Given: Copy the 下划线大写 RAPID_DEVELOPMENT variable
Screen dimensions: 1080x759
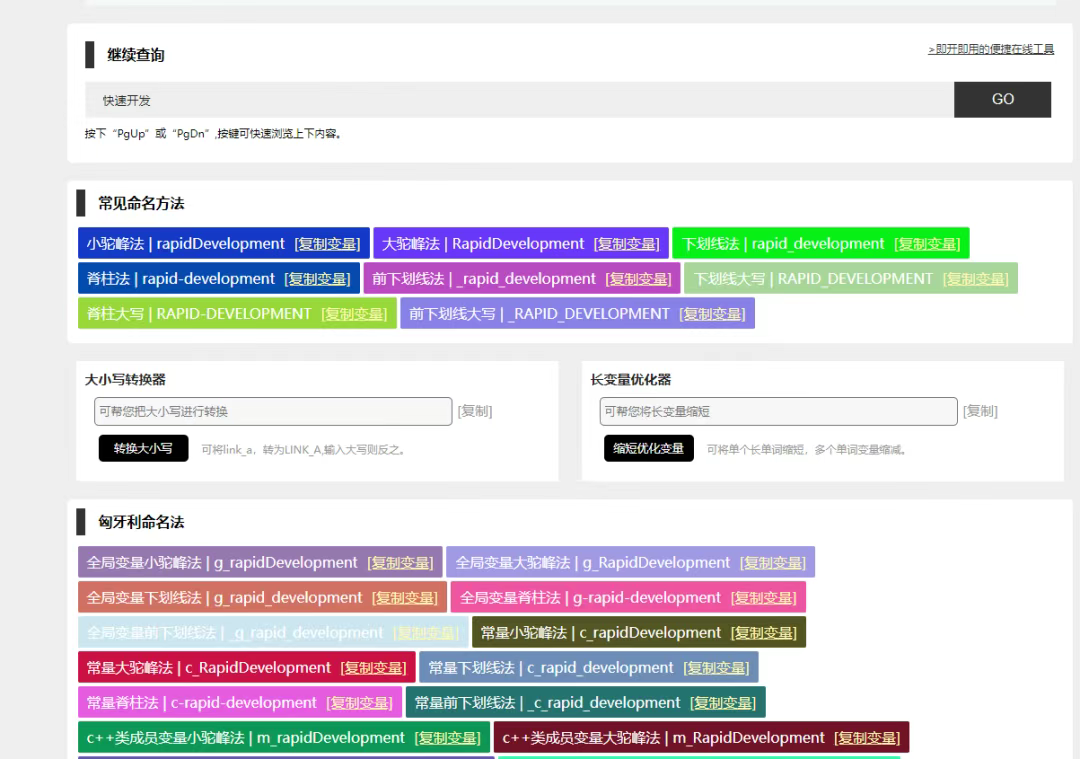Looking at the screenshot, I should tap(975, 279).
